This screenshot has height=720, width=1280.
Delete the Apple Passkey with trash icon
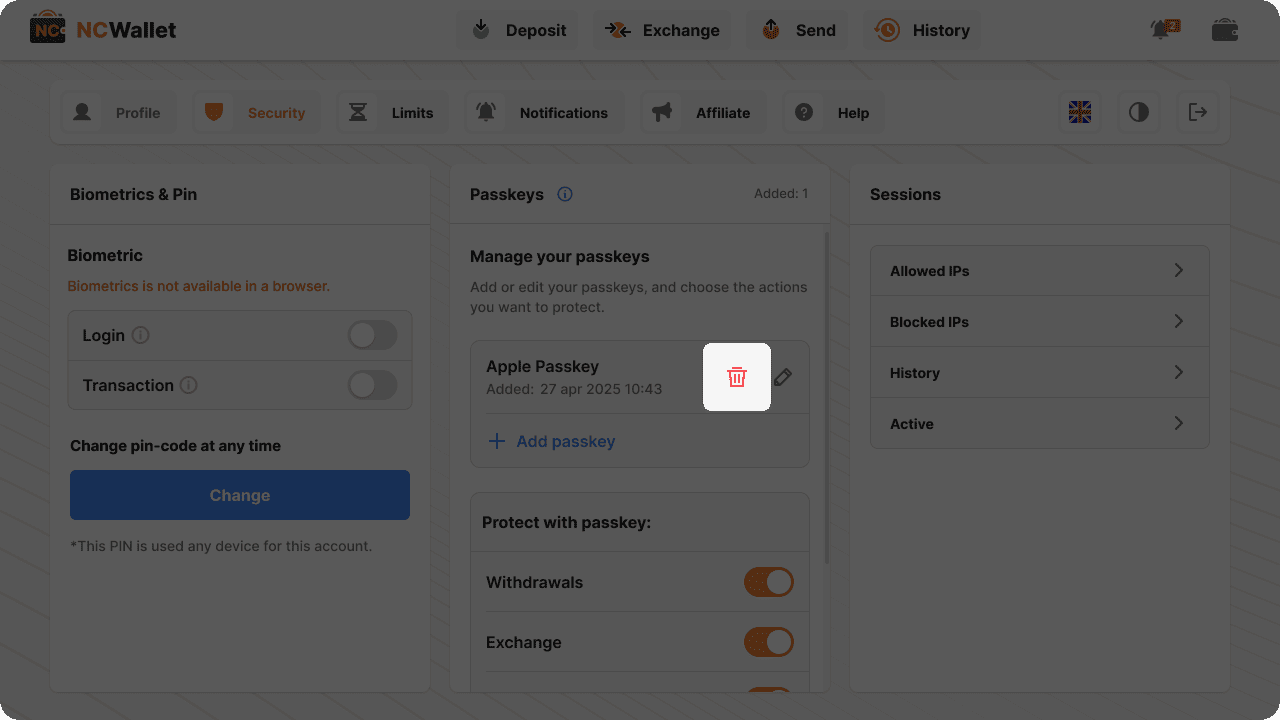click(x=737, y=377)
